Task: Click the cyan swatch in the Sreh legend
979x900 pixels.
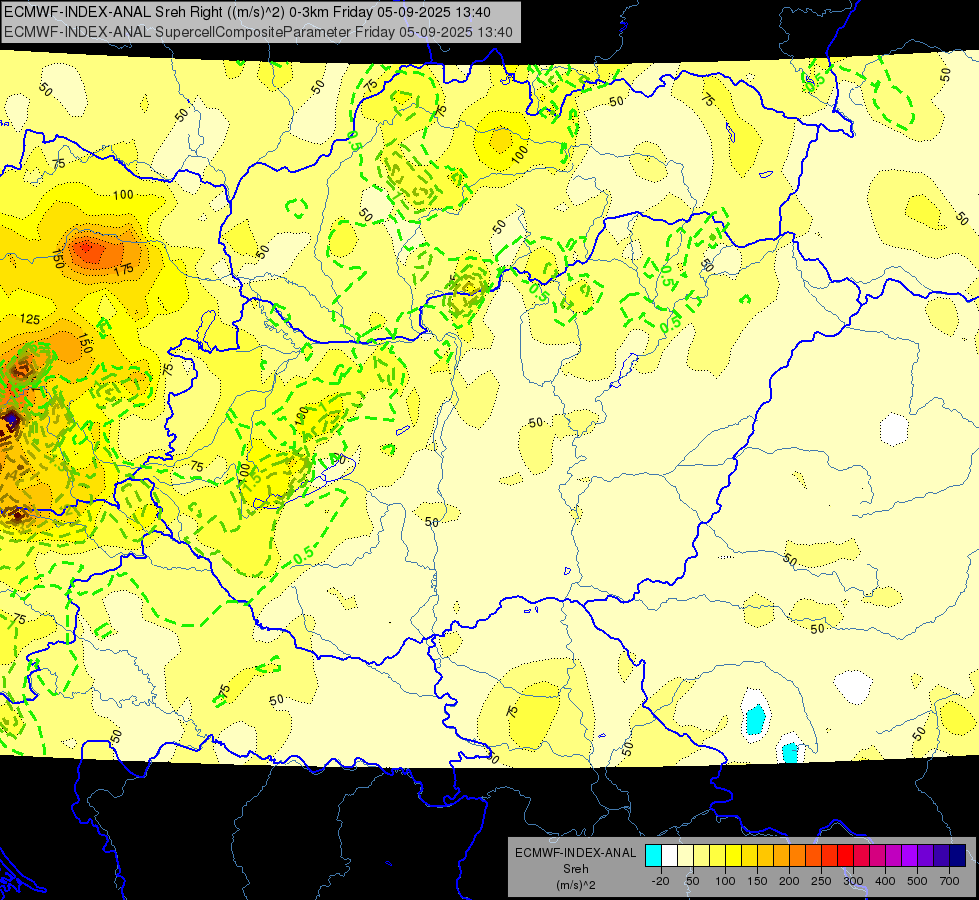Action: [653, 855]
